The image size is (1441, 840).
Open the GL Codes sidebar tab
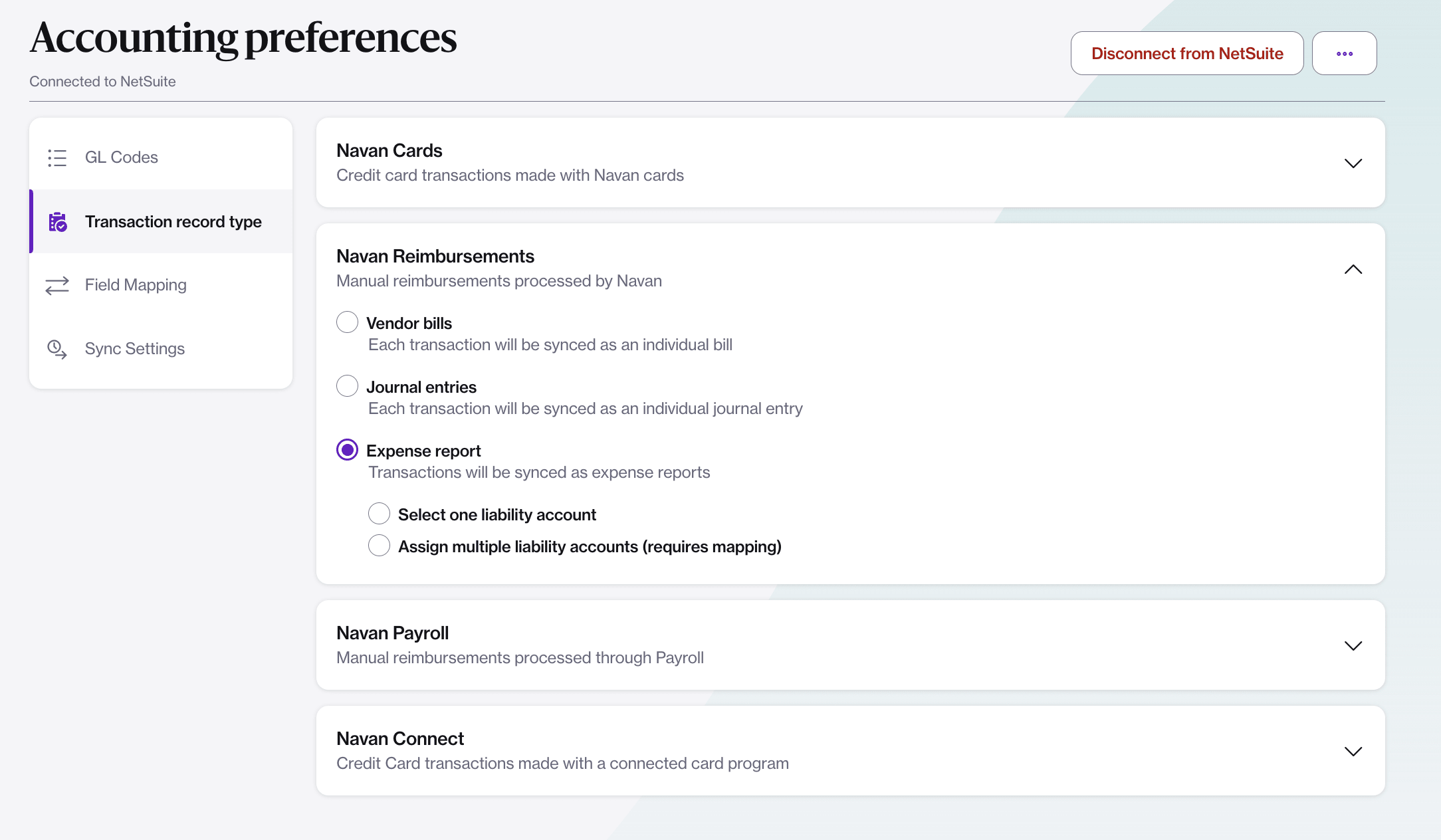(x=161, y=157)
